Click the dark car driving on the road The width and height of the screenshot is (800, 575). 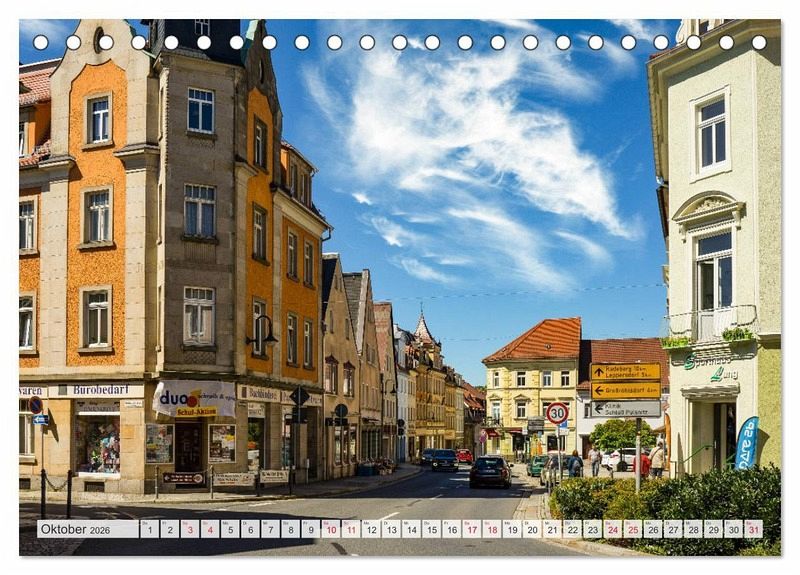[x=490, y=471]
